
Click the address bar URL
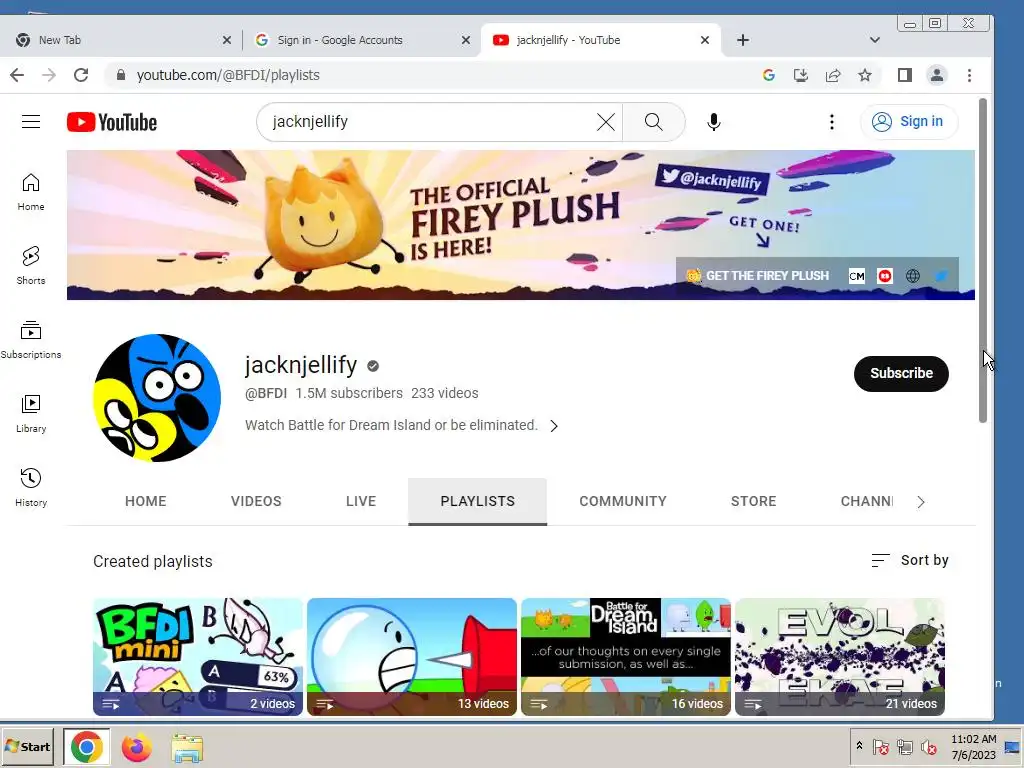click(228, 75)
